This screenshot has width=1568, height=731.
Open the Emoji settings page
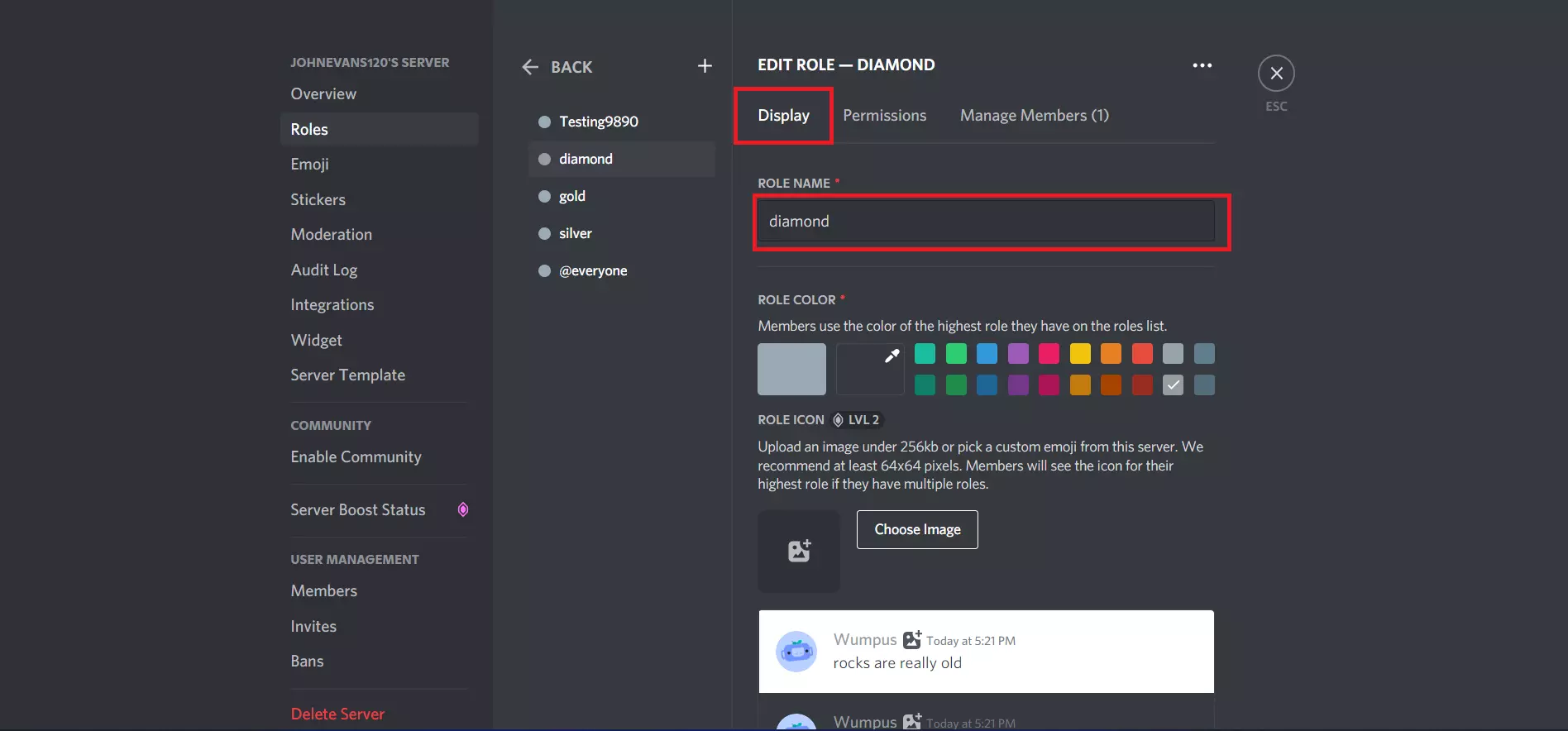click(380, 165)
